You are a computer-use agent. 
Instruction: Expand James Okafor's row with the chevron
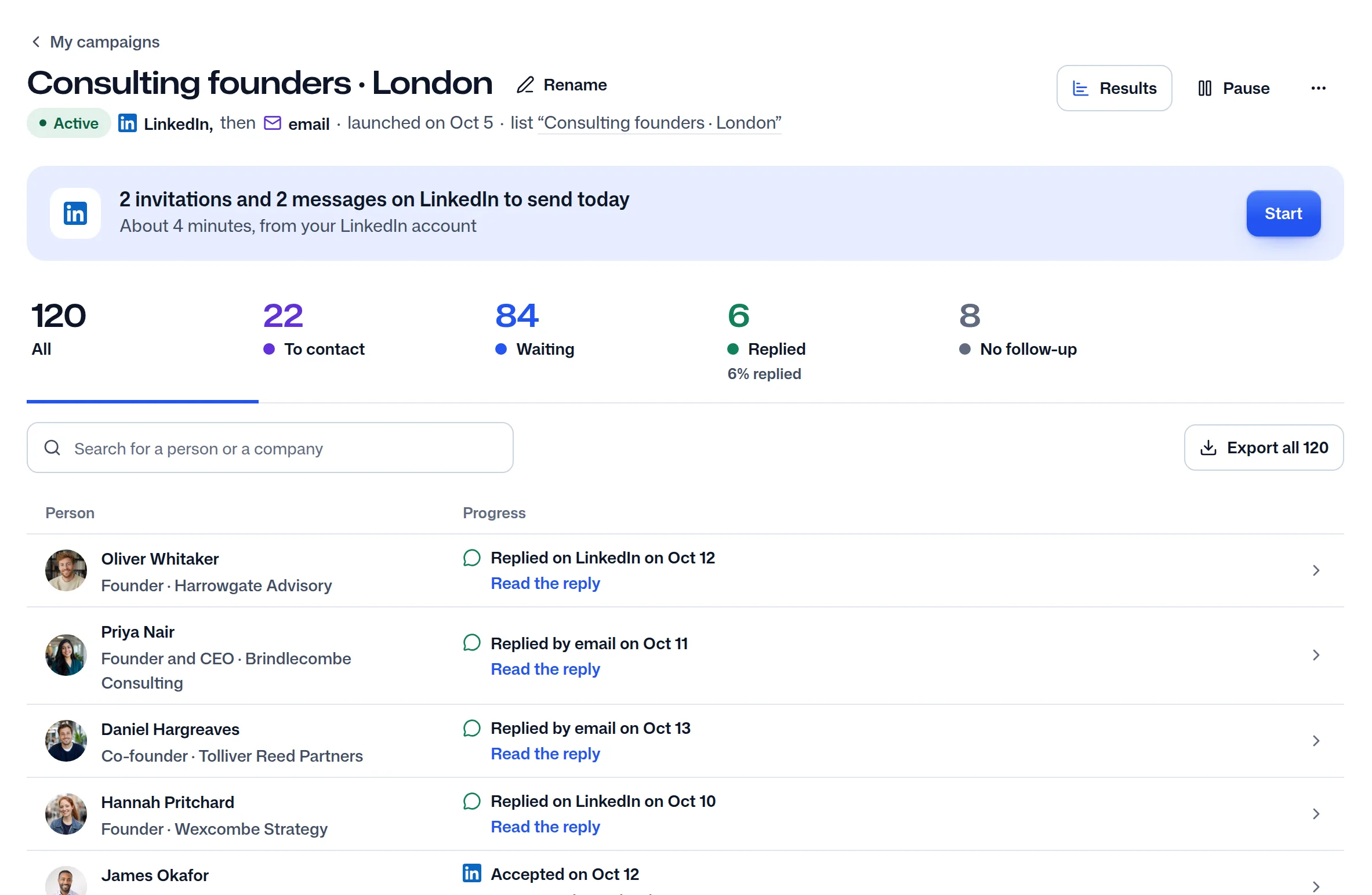[1316, 886]
